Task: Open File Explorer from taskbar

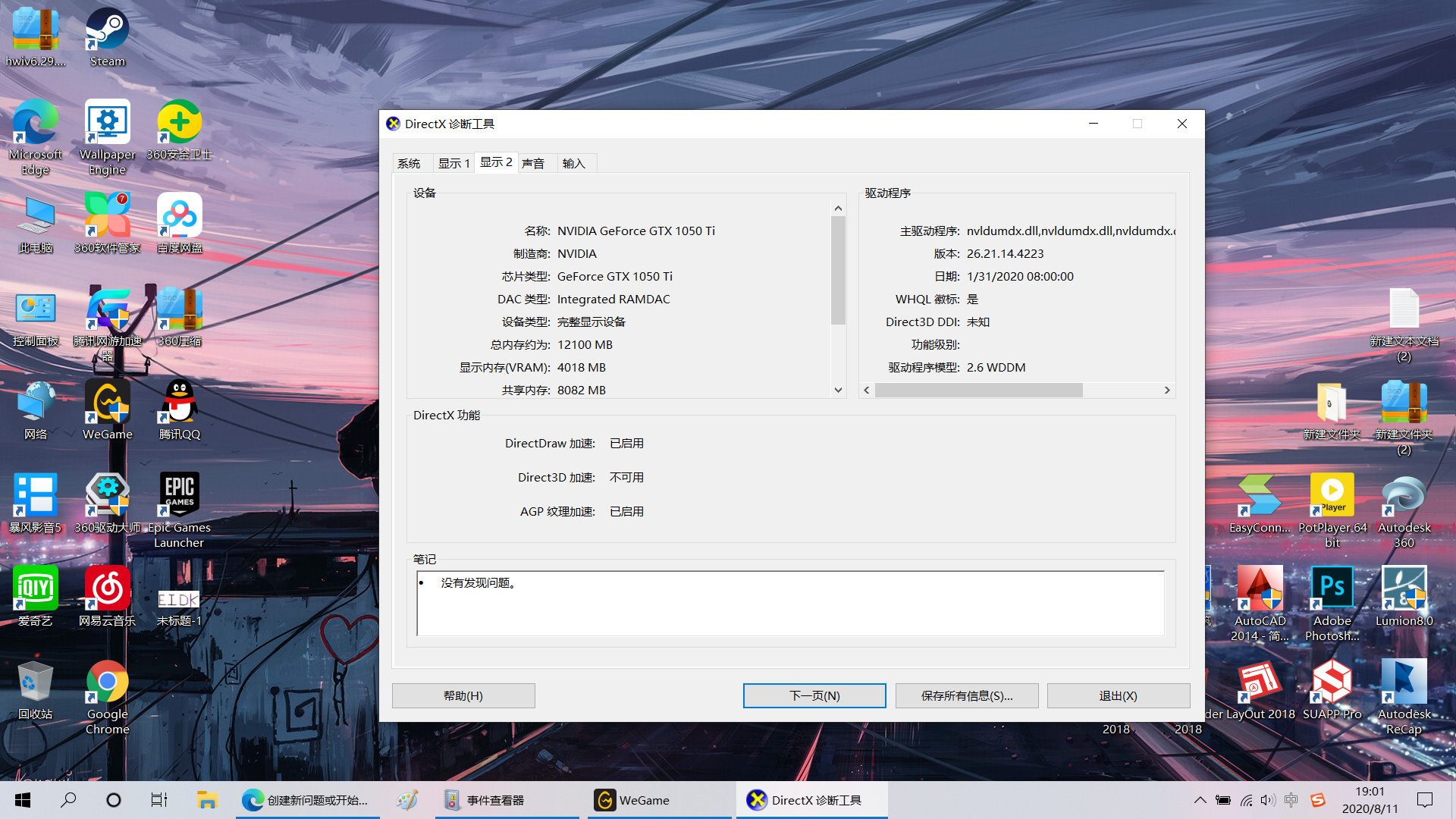Action: pos(207,800)
